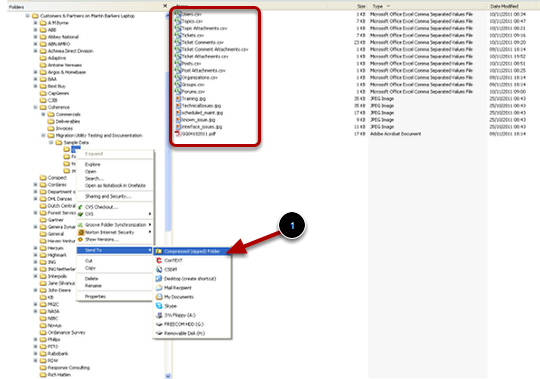Click the Forums.csv file icon
The height and width of the screenshot is (379, 540).
(x=178, y=92)
